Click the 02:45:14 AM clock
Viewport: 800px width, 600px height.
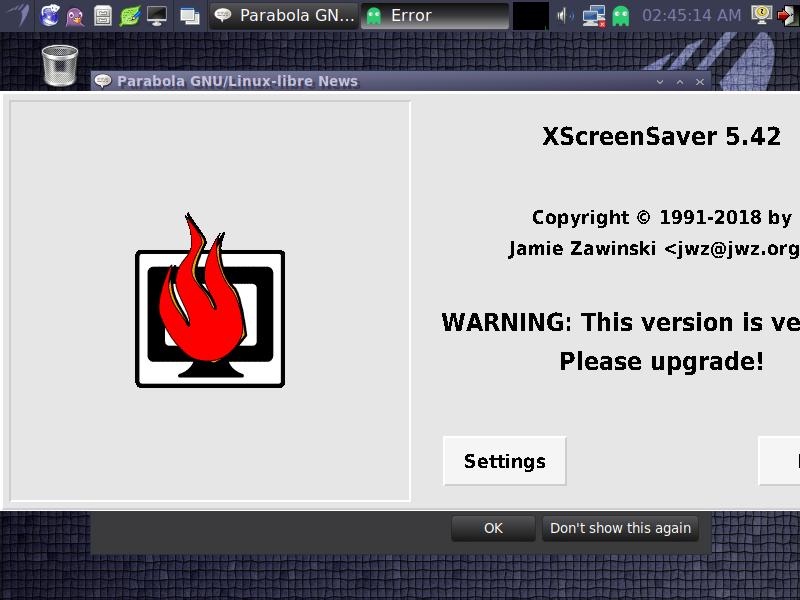pyautogui.click(x=691, y=15)
